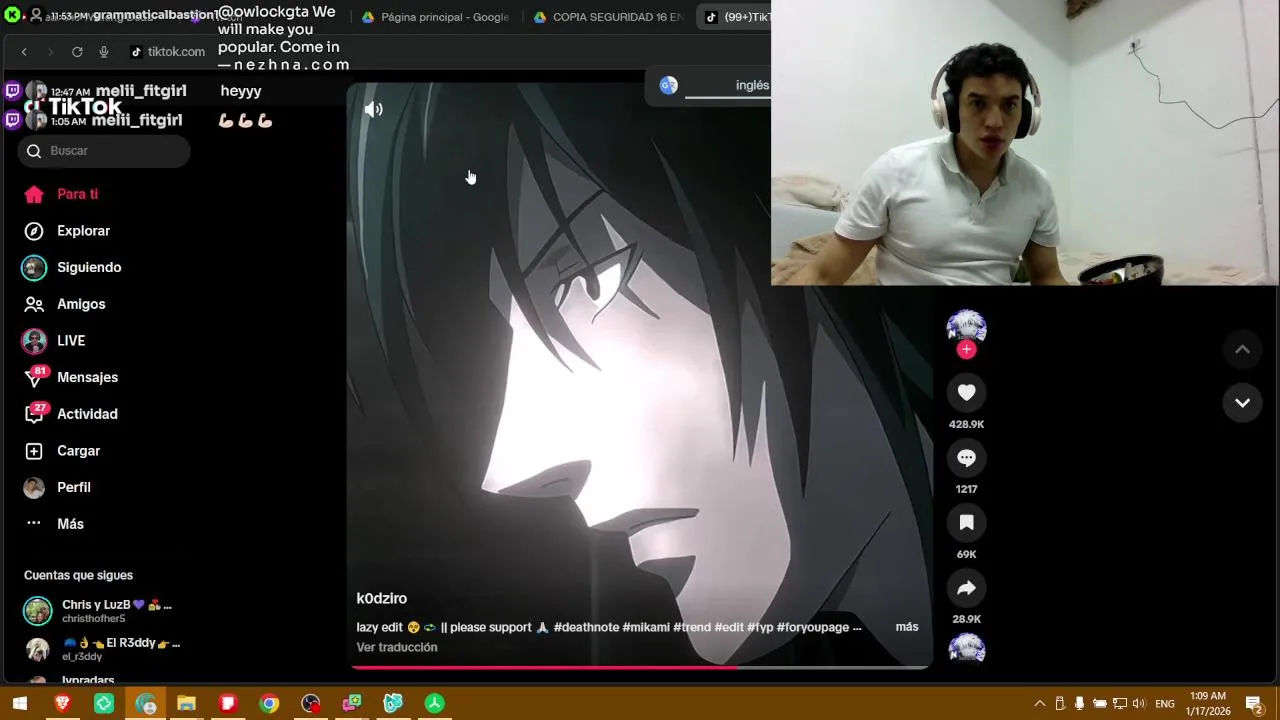This screenshot has width=1280, height=720.
Task: Switch to the COPIA SEGURIDAD 16 tab
Action: 608,17
